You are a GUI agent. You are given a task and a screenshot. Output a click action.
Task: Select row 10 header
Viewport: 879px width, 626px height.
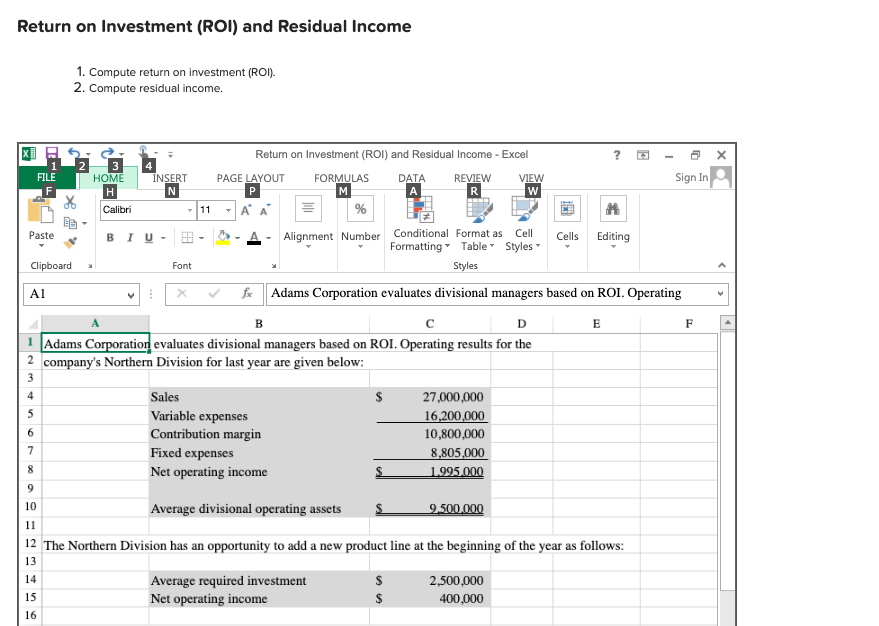point(30,507)
